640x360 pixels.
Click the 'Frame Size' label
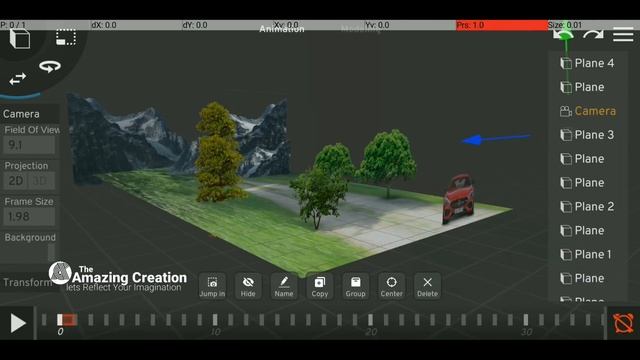coord(29,202)
